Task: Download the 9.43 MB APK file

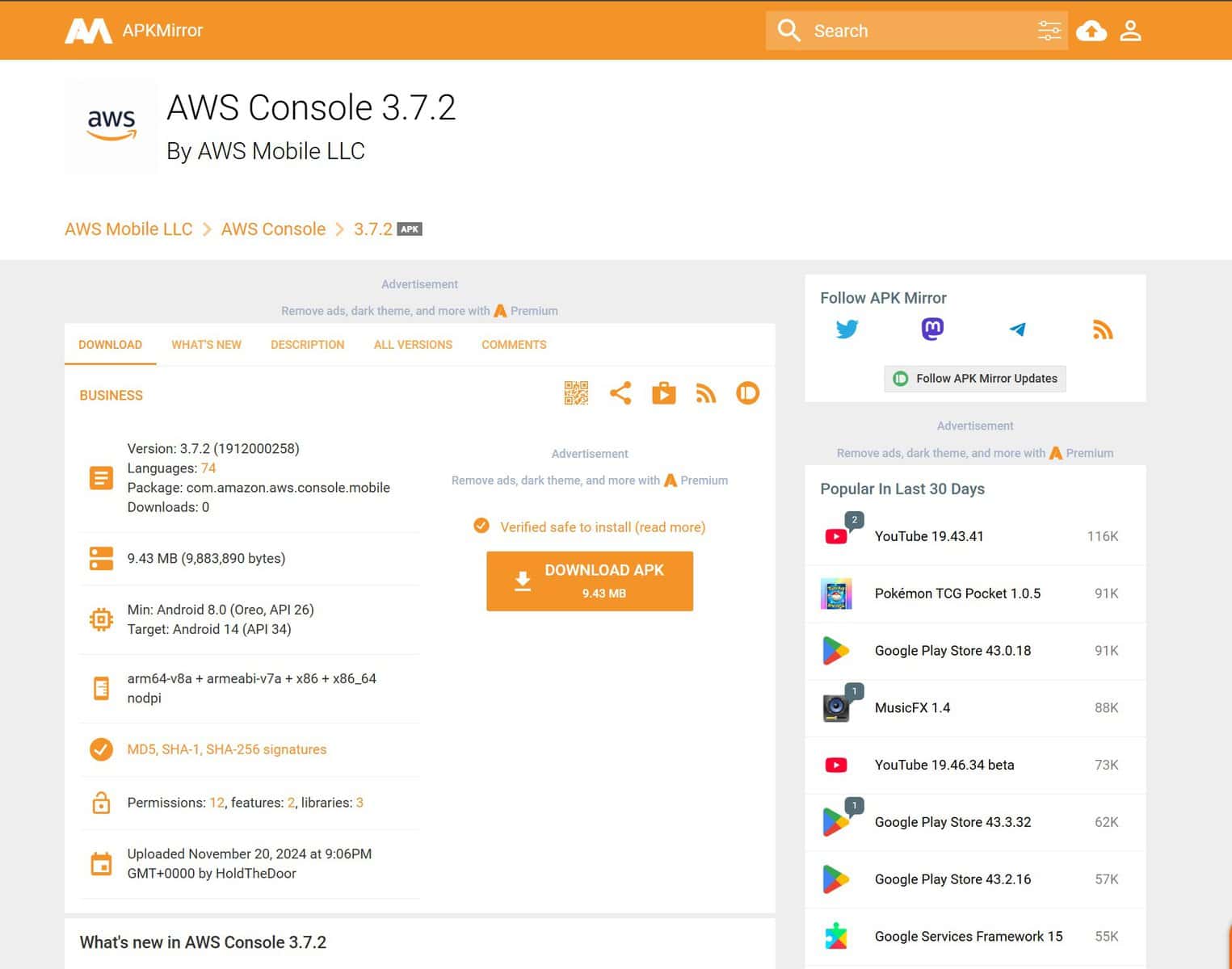Action: [x=589, y=581]
